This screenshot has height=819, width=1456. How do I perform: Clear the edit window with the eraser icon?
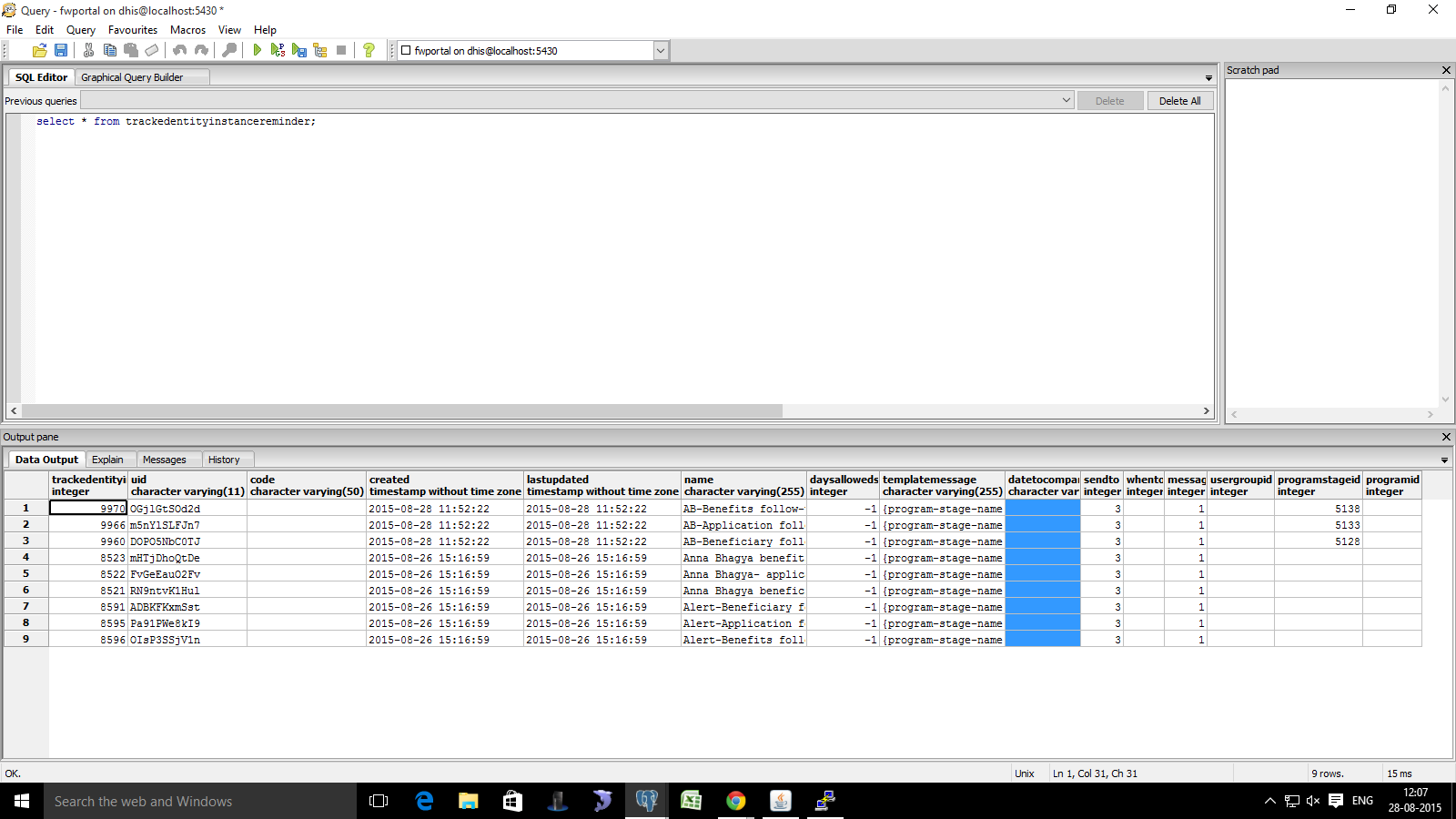[152, 51]
